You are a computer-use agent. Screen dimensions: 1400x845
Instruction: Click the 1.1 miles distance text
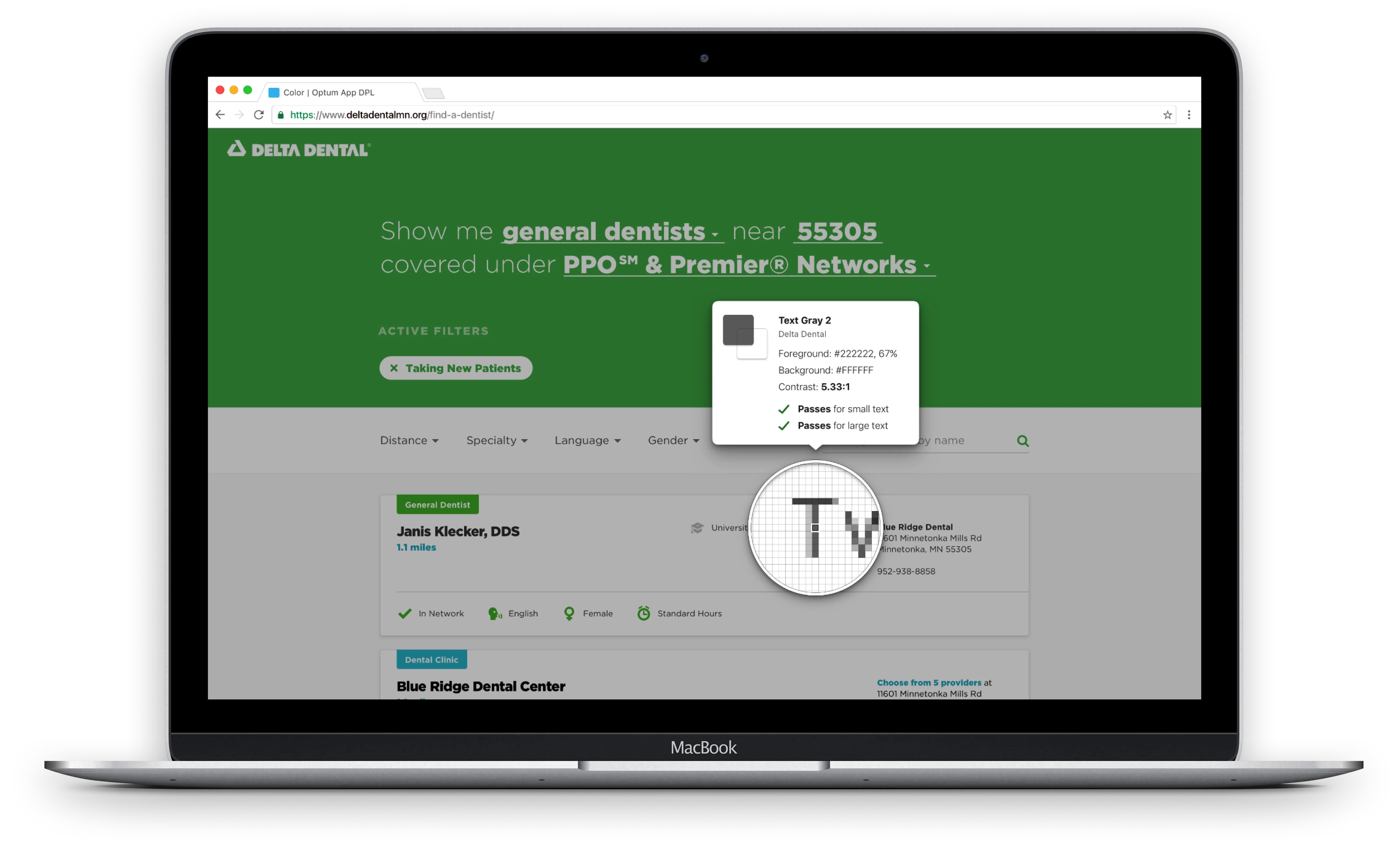[417, 547]
